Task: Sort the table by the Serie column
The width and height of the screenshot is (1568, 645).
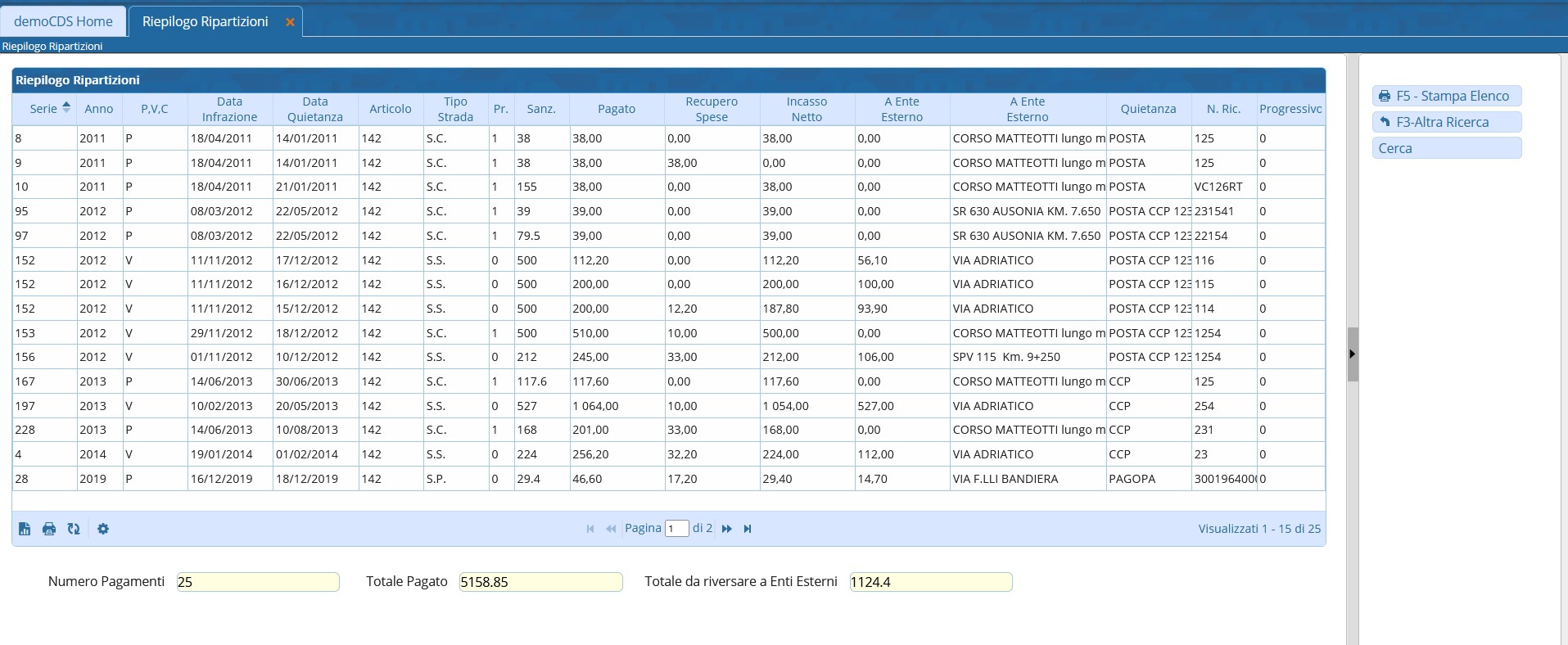Action: pyautogui.click(x=43, y=109)
